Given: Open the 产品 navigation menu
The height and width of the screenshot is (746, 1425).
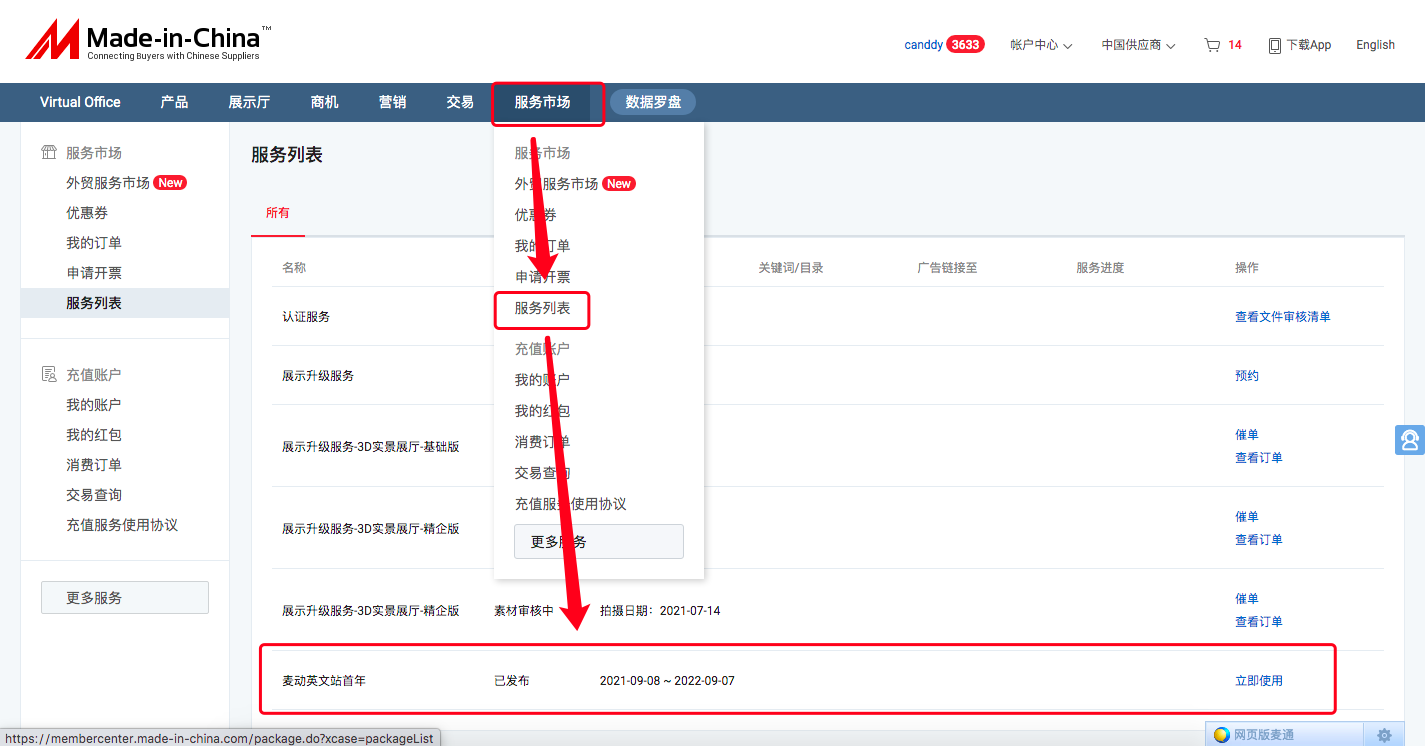Looking at the screenshot, I should [x=173, y=101].
